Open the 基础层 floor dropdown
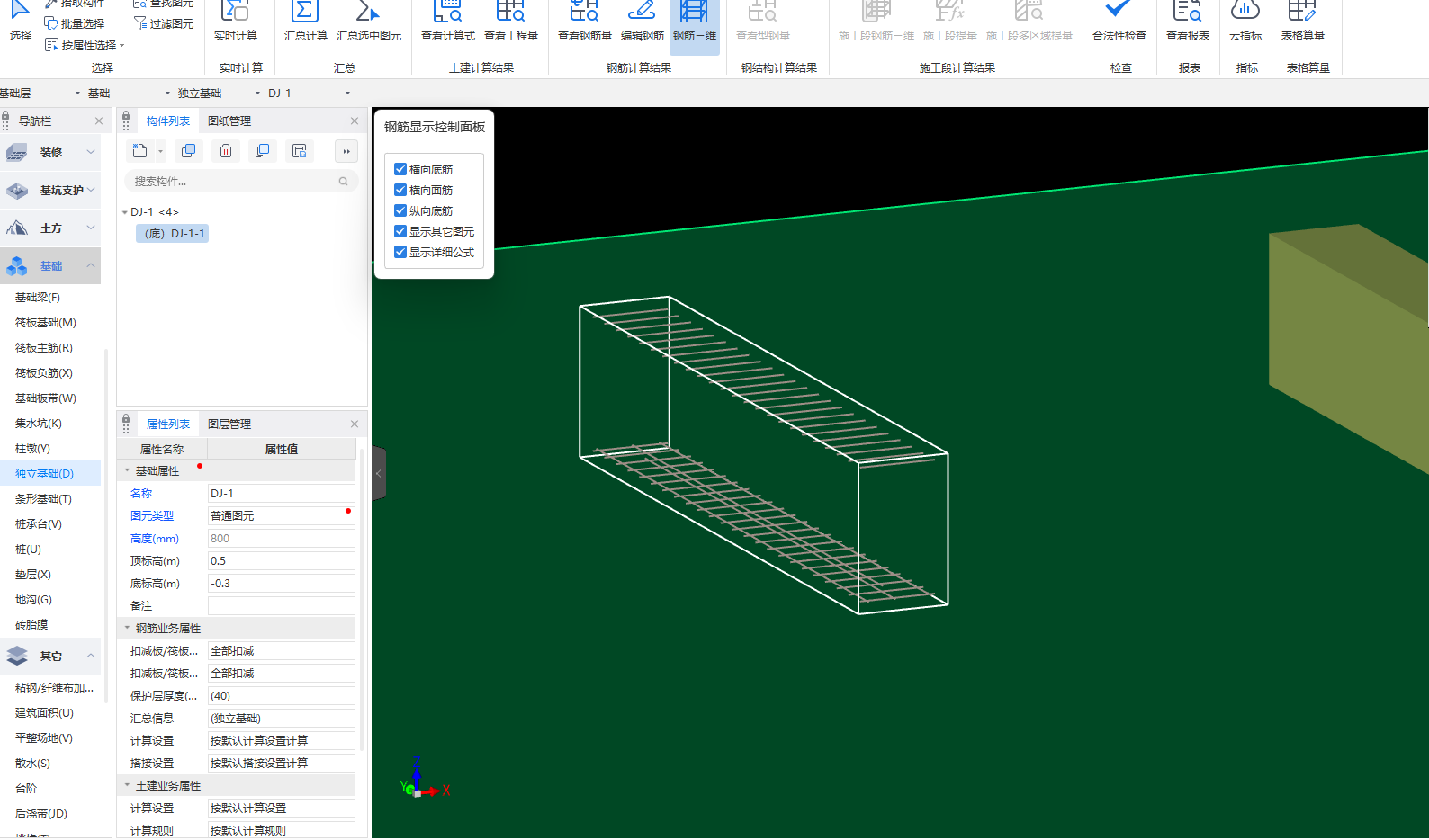The image size is (1429, 840). (77, 94)
